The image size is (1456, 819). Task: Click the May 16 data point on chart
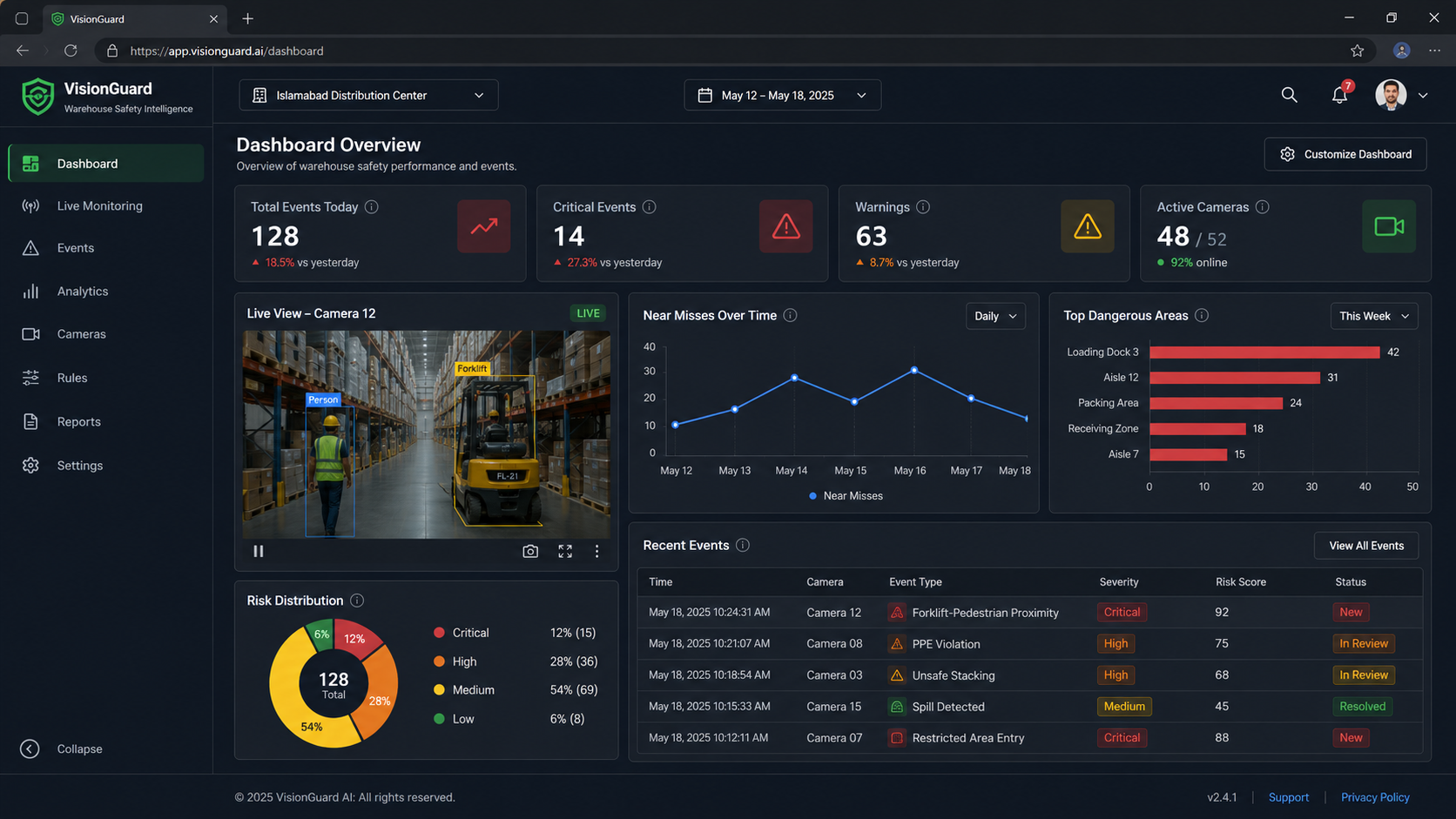pos(913,370)
